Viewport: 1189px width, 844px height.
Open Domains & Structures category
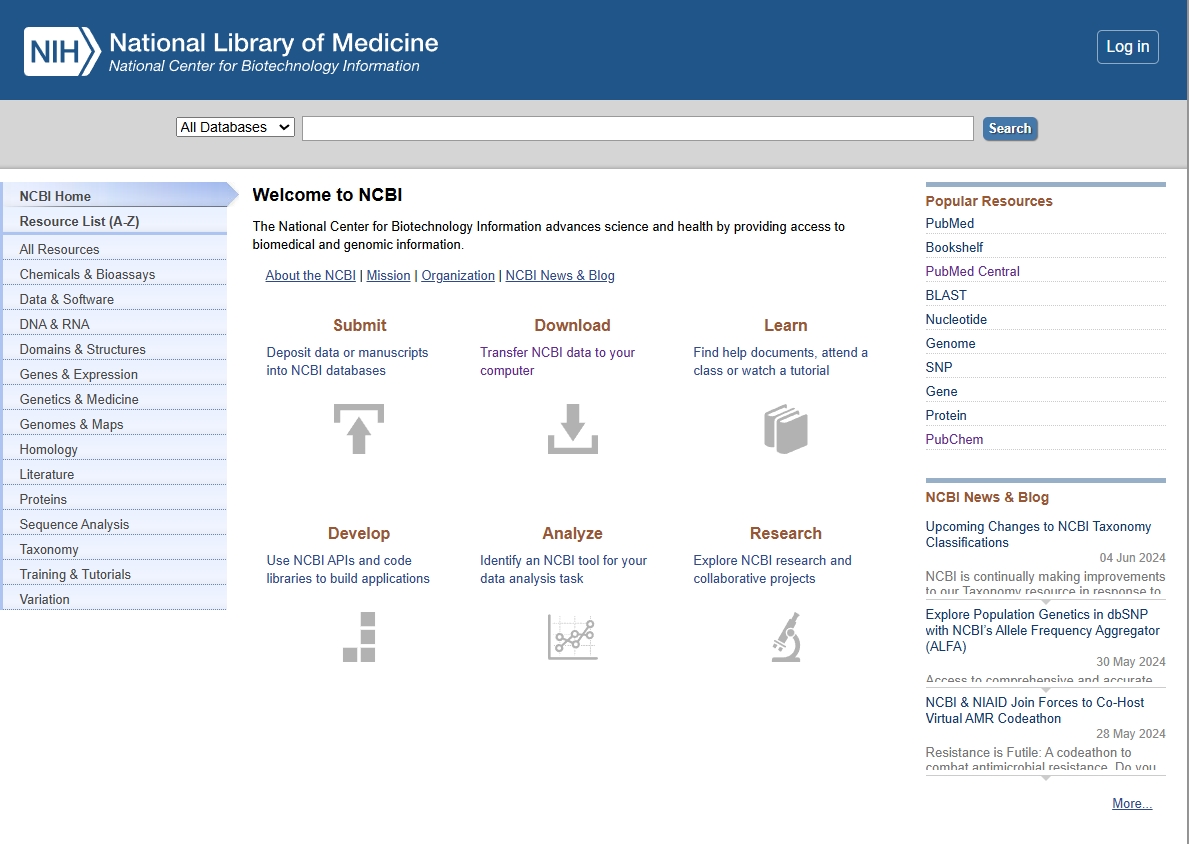point(114,350)
